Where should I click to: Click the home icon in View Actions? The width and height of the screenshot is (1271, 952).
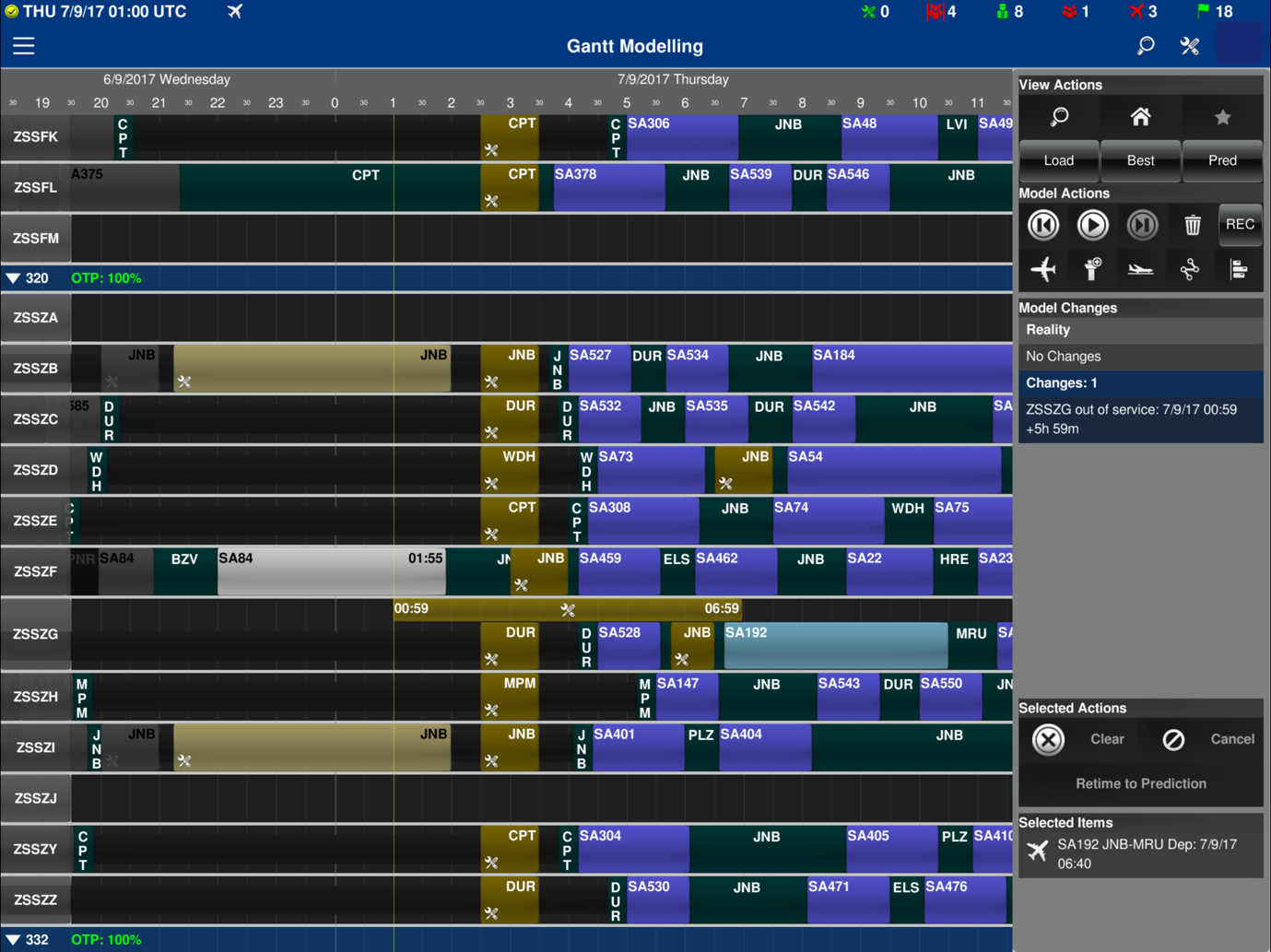click(x=1140, y=117)
